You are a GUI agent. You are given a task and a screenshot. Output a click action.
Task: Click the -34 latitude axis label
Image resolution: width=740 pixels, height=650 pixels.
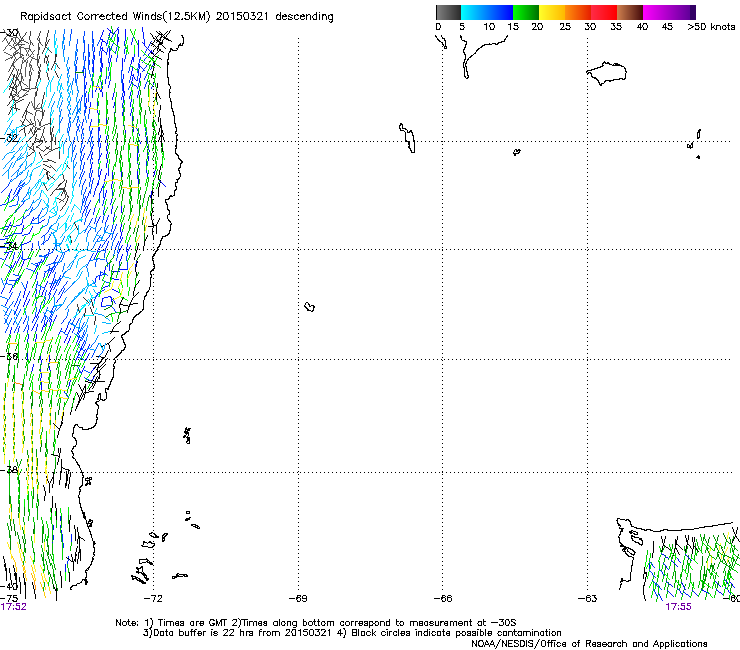coord(10,246)
